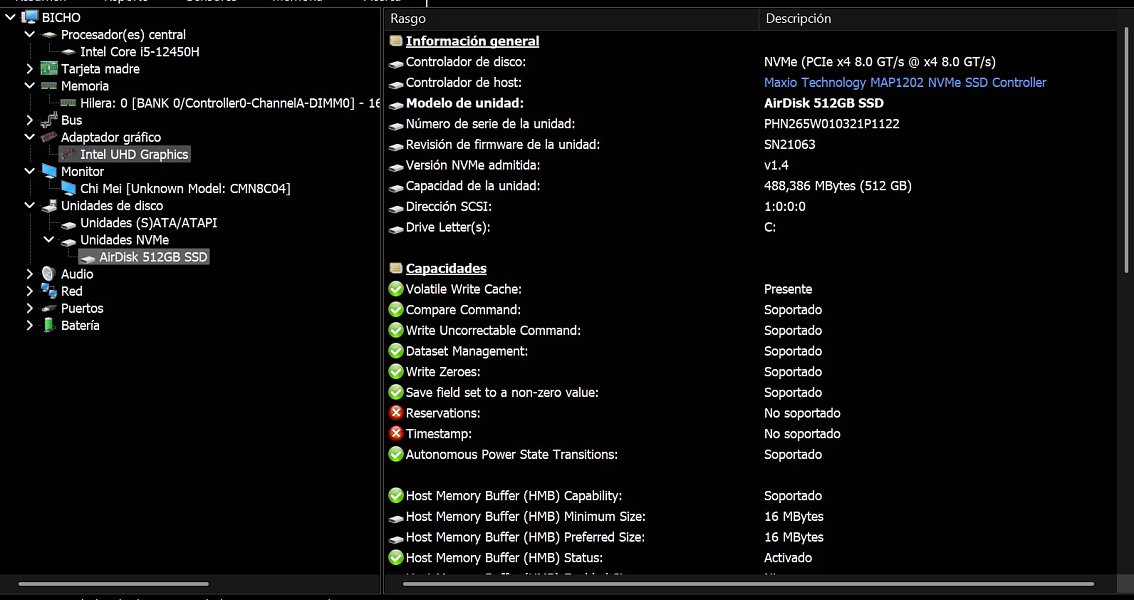Image resolution: width=1134 pixels, height=600 pixels.
Task: Click the drive icon beside Controlador de disco
Action: (396, 64)
